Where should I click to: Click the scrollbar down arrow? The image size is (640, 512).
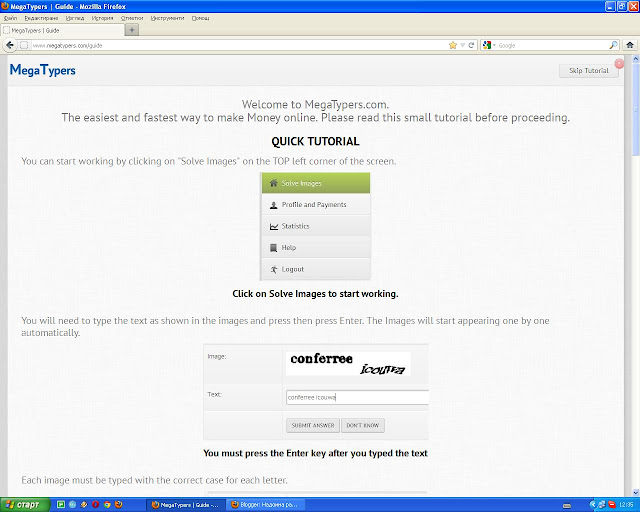tap(636, 492)
